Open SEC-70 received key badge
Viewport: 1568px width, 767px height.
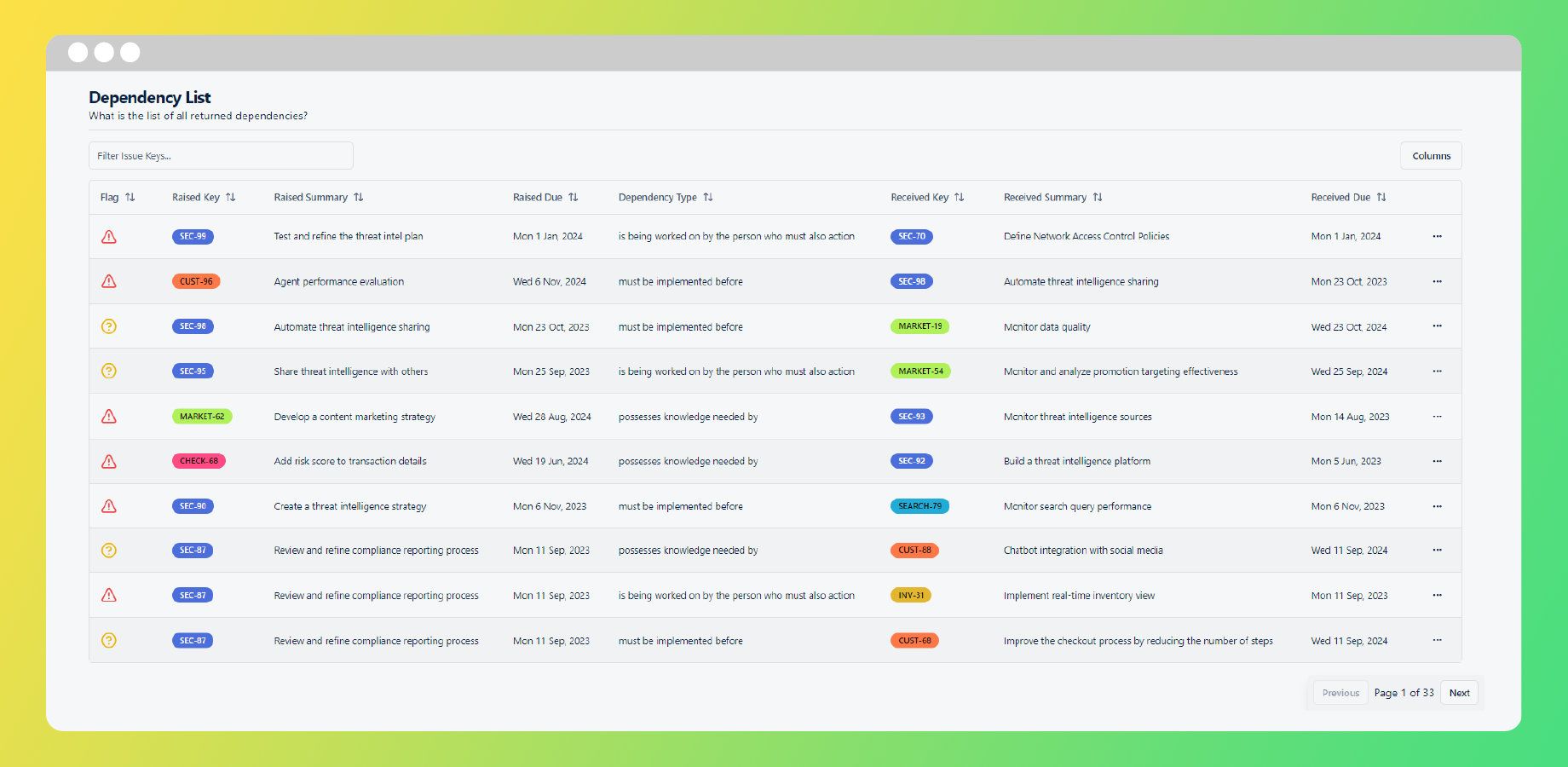(912, 236)
